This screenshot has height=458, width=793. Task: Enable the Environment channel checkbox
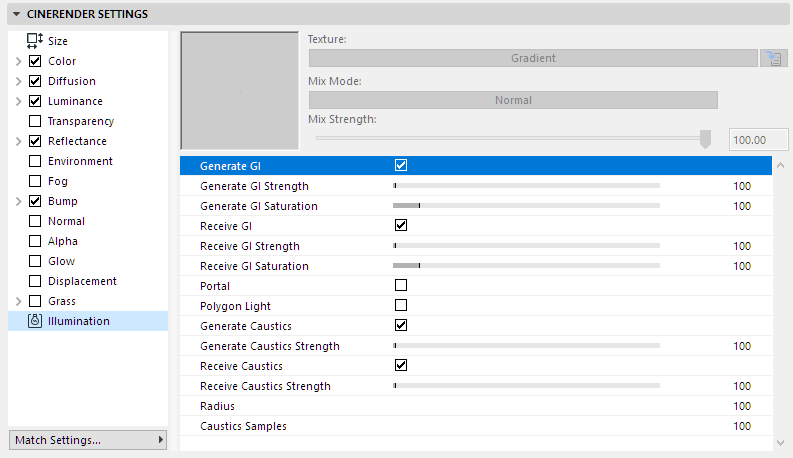[35, 161]
